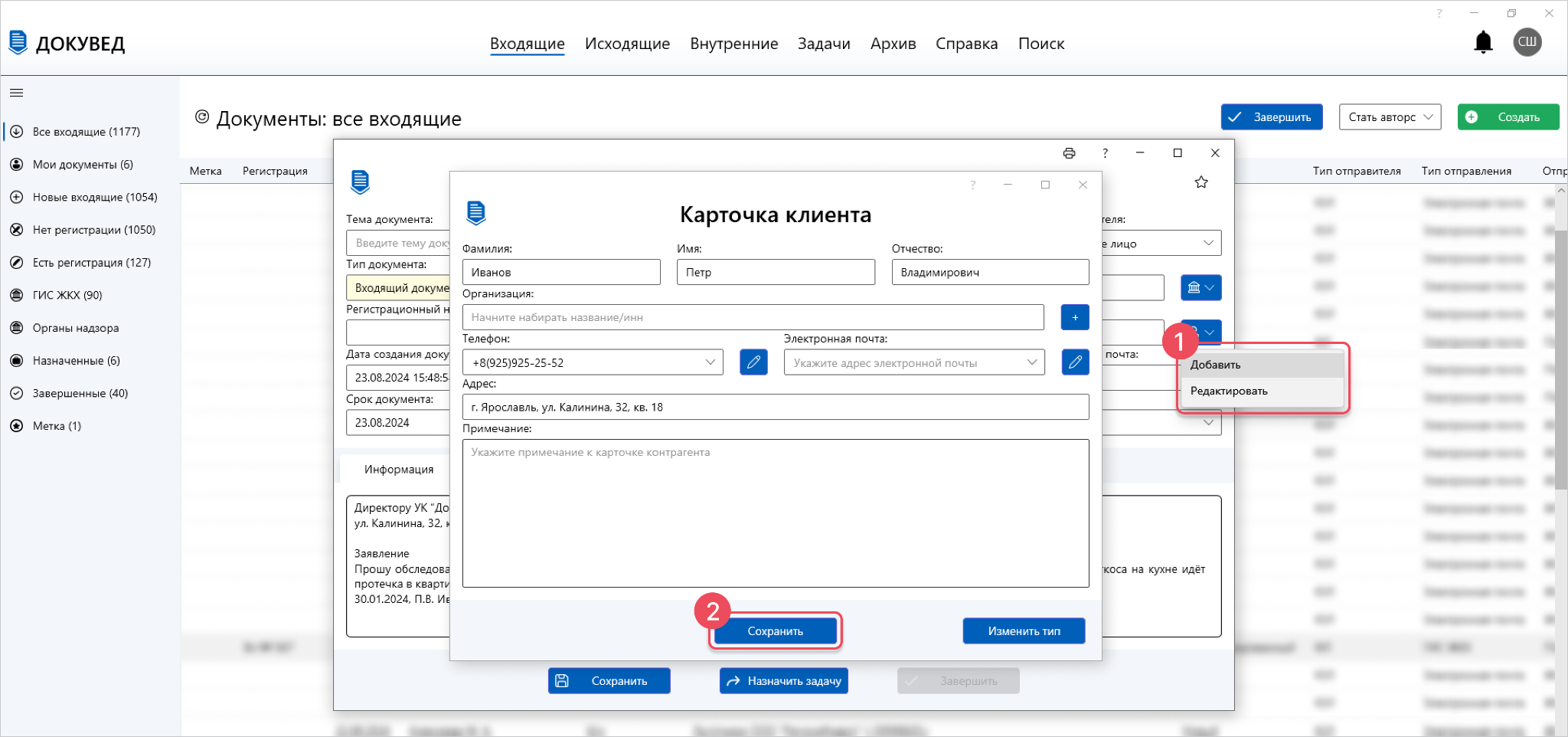Click the vertical scrollbar of the document list

tap(1561, 360)
